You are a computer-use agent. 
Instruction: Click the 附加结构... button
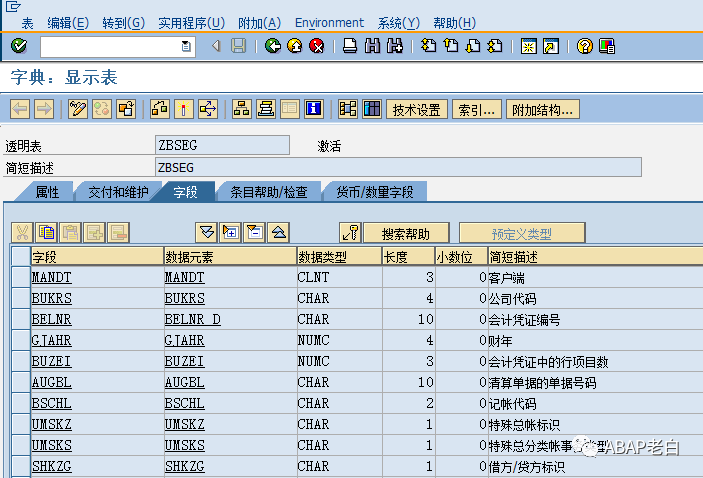pyautogui.click(x=542, y=109)
